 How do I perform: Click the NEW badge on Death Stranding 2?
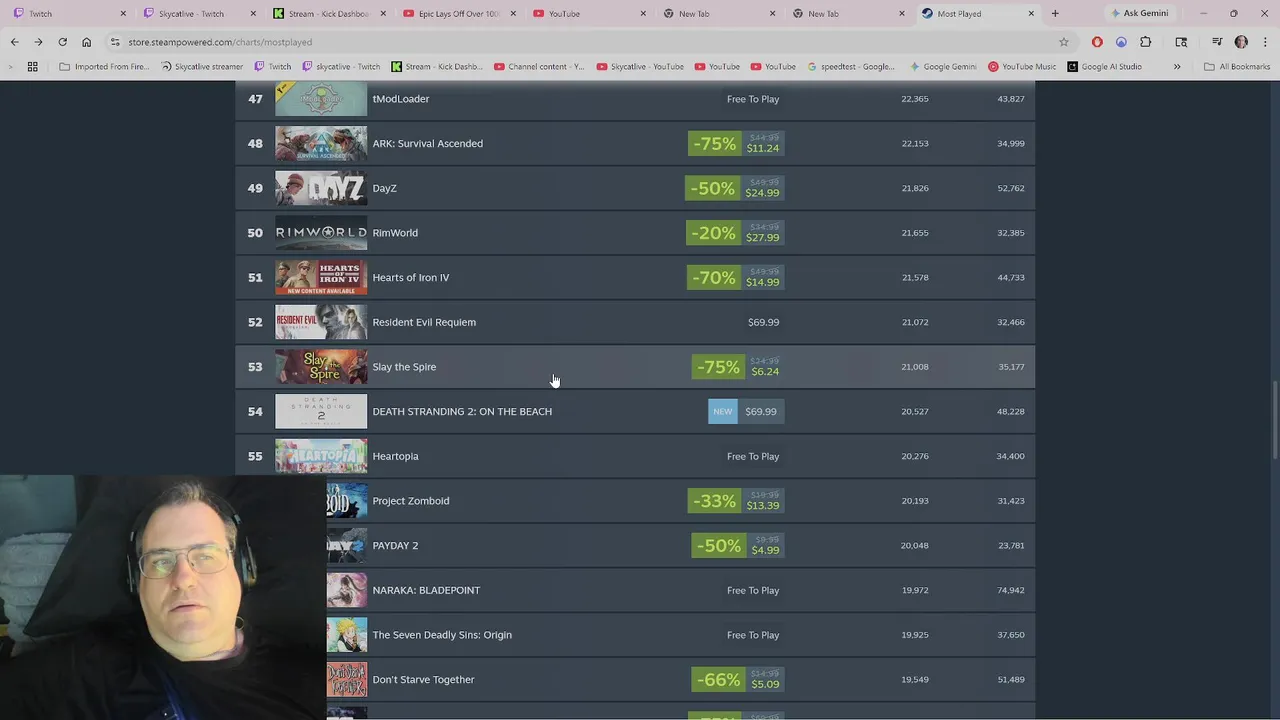point(723,411)
